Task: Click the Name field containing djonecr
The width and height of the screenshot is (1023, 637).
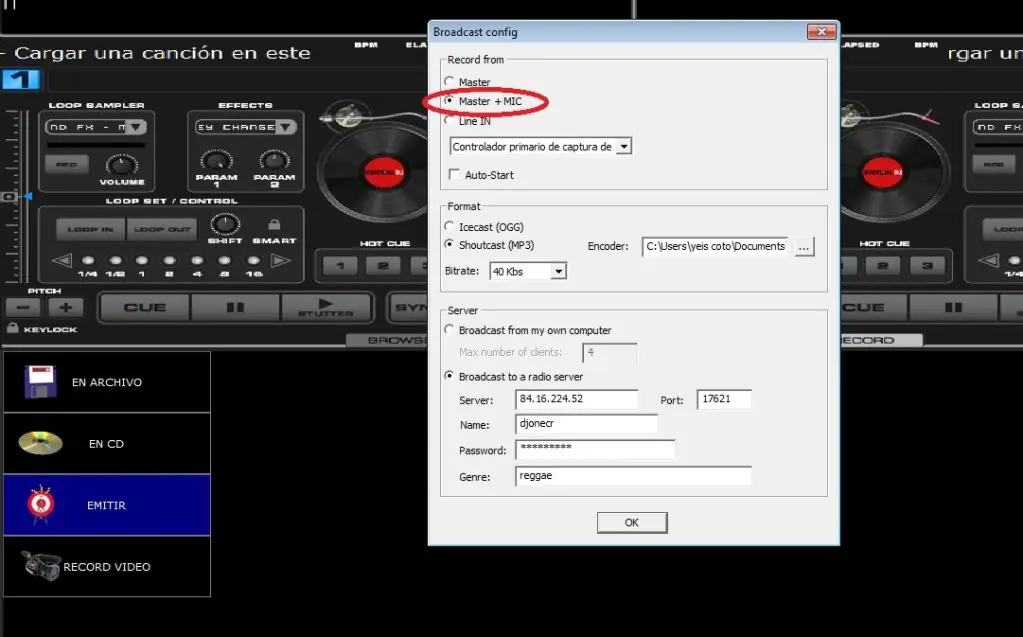Action: (x=586, y=424)
